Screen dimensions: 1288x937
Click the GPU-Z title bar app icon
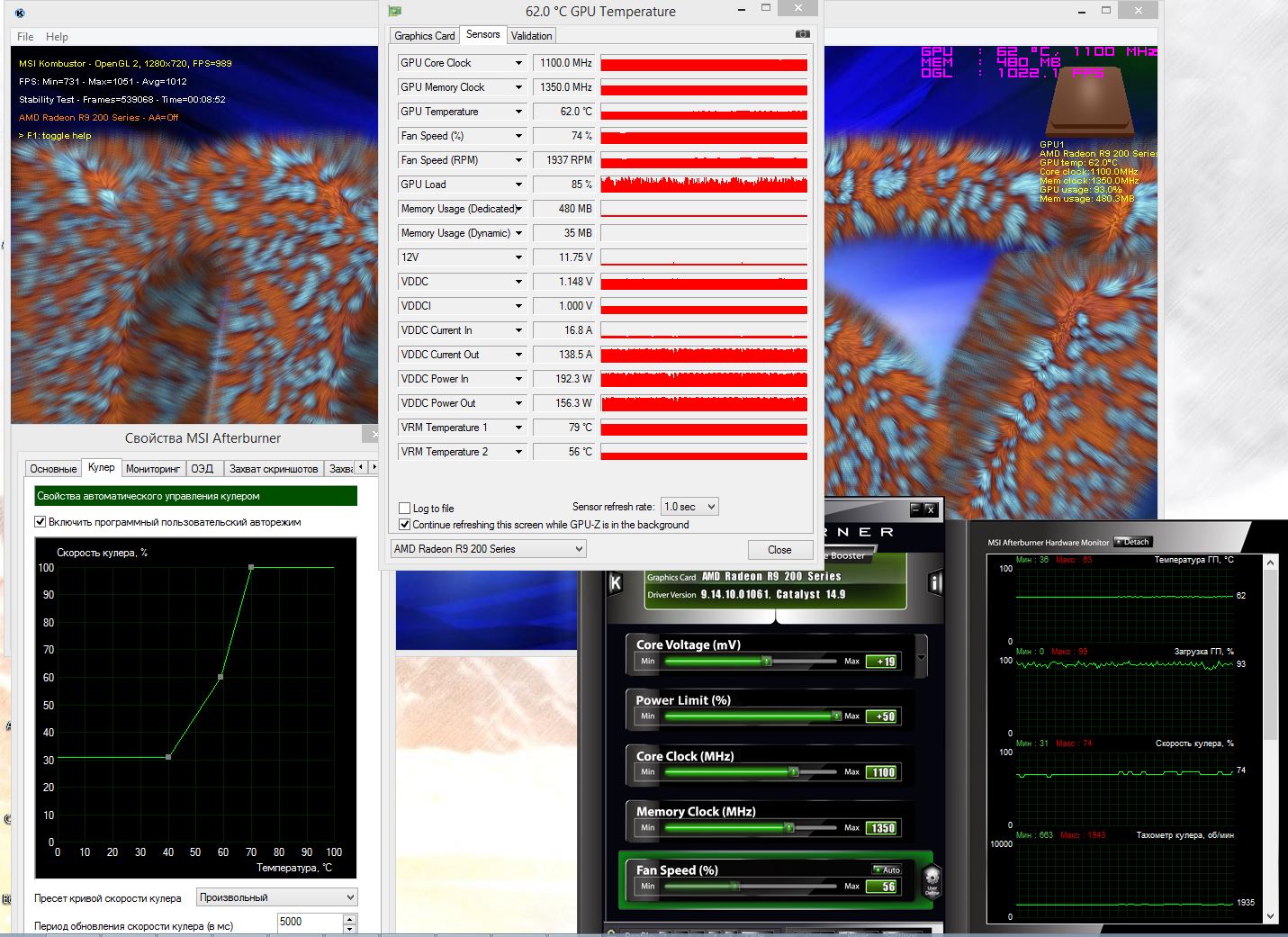tap(394, 11)
